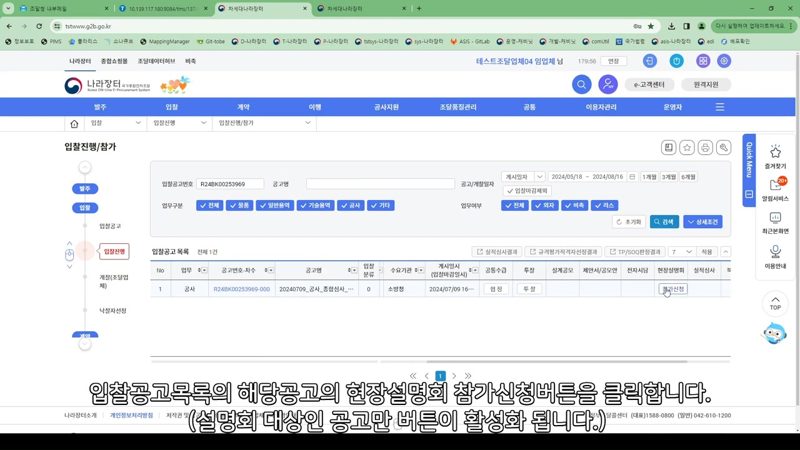Toggle the 입찰마감제외 checkbox

point(527,191)
